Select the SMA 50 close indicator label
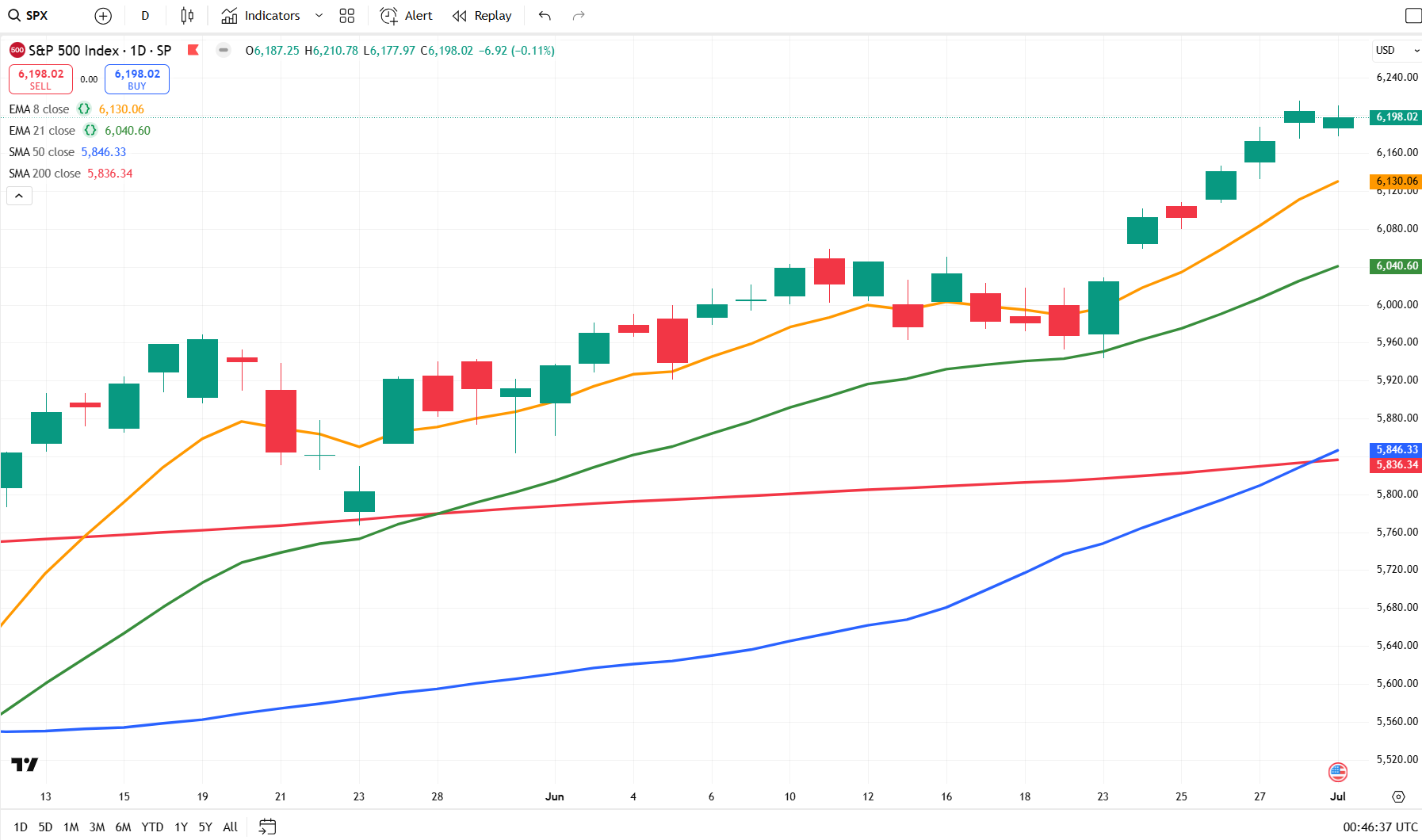Image resolution: width=1422 pixels, height=840 pixels. click(x=41, y=152)
